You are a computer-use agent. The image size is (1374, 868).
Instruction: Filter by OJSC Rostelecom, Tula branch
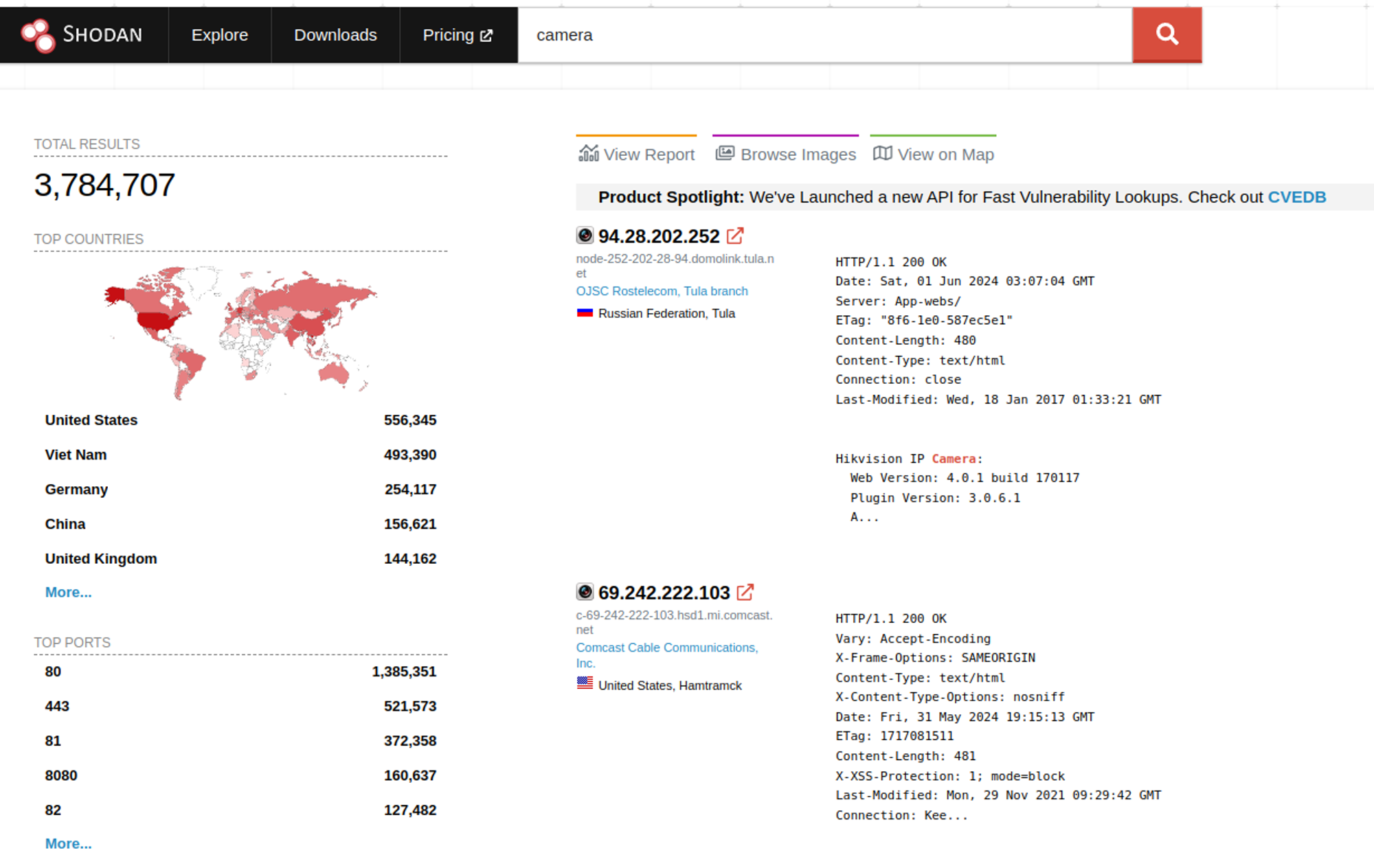pyautogui.click(x=662, y=291)
